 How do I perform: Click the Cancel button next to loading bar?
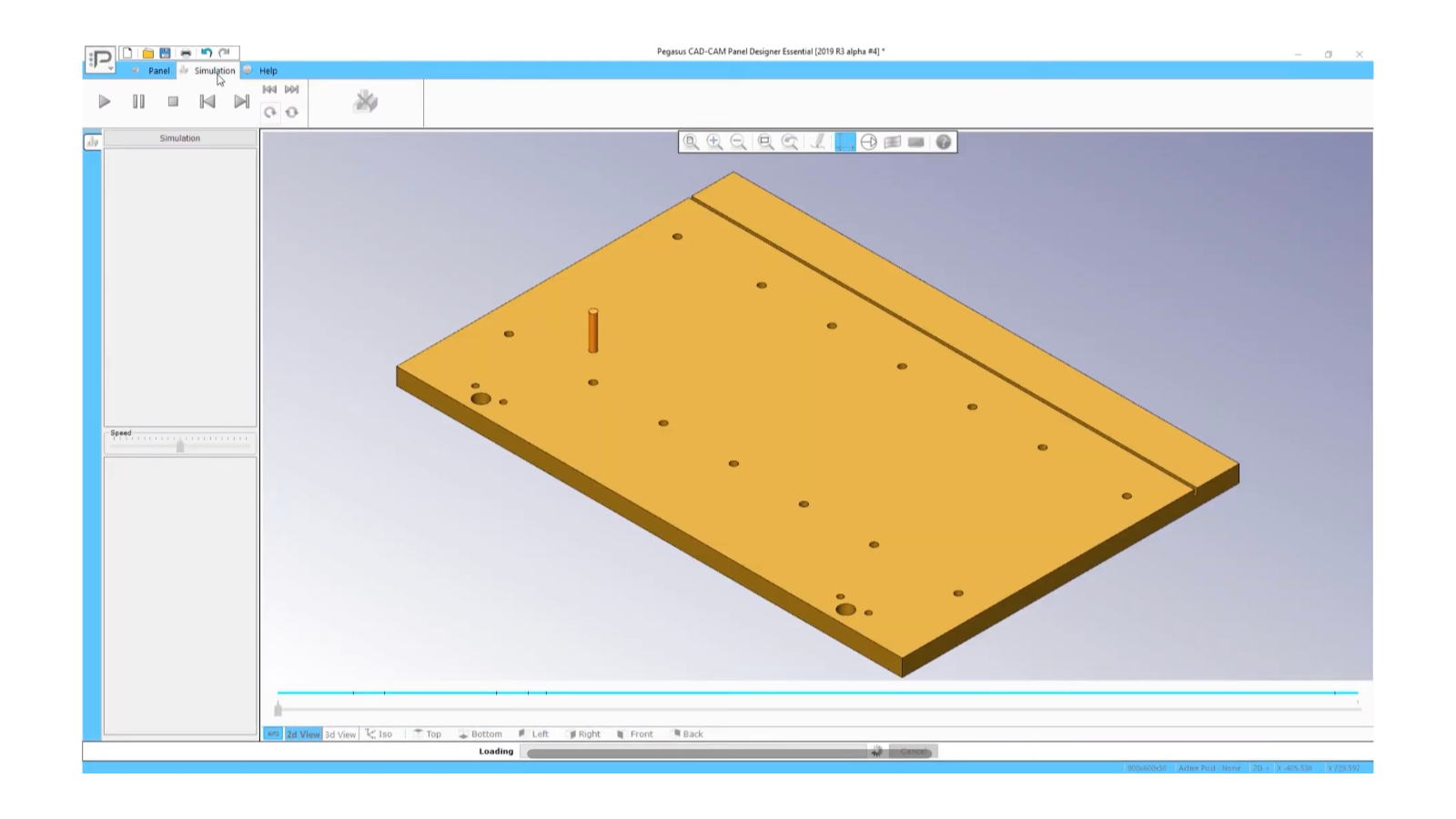click(913, 751)
